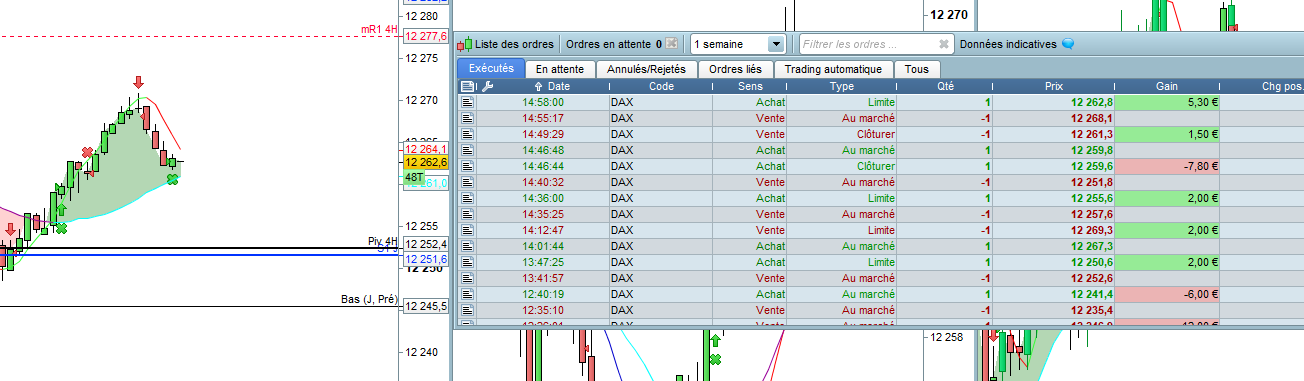
Task: Click the price 12 241,4 in the orders table
Action: point(1092,294)
